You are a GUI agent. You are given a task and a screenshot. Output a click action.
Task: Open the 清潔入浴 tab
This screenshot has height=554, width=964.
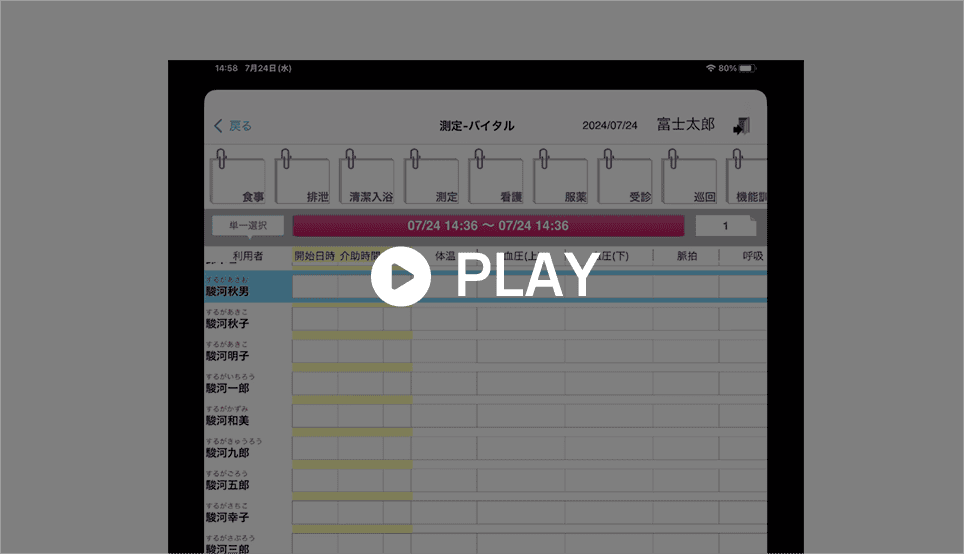coord(366,178)
